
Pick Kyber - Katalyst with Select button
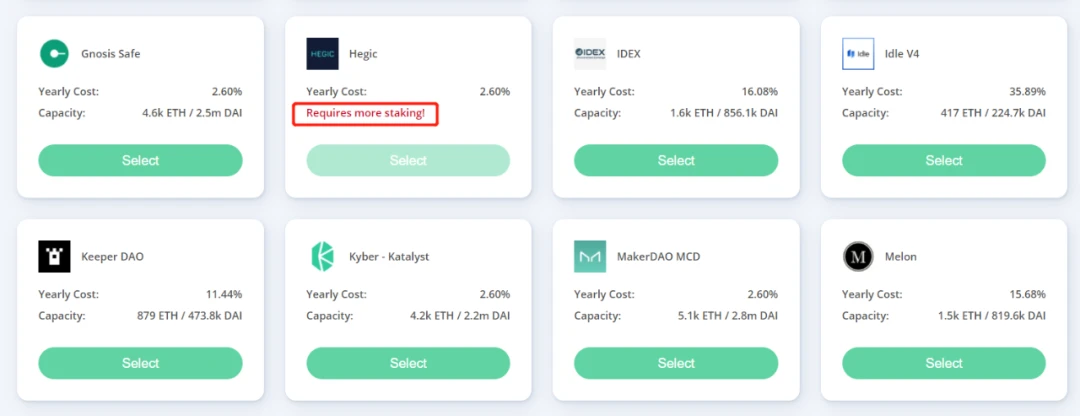408,363
